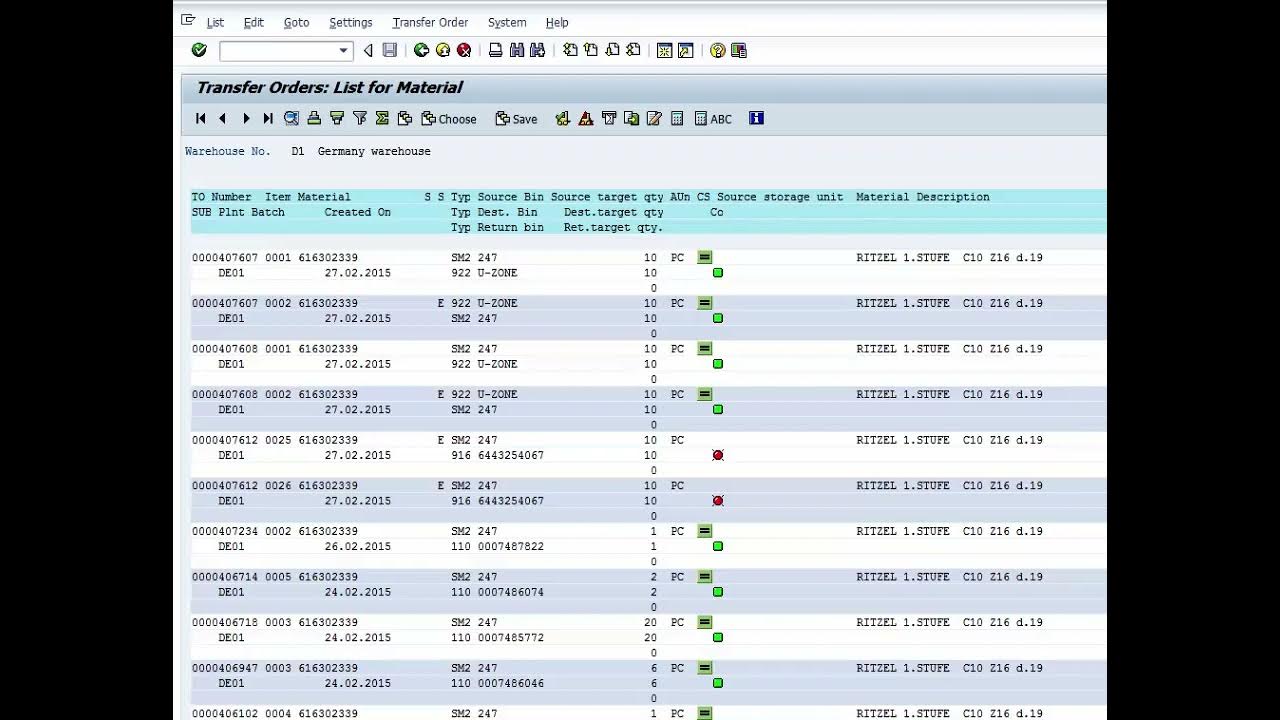Open the Goto menu
The height and width of the screenshot is (720, 1280).
[296, 22]
